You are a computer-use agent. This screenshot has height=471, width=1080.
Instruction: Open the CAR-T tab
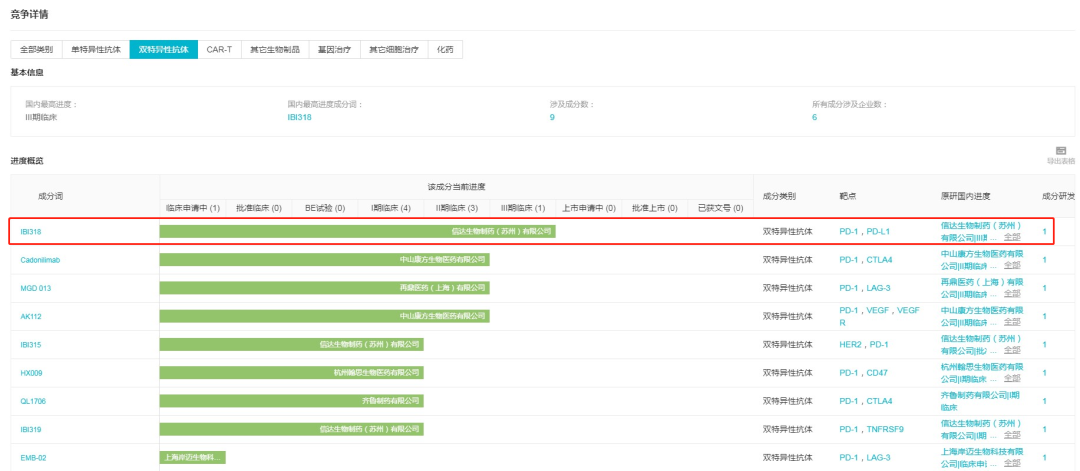pyautogui.click(x=219, y=50)
